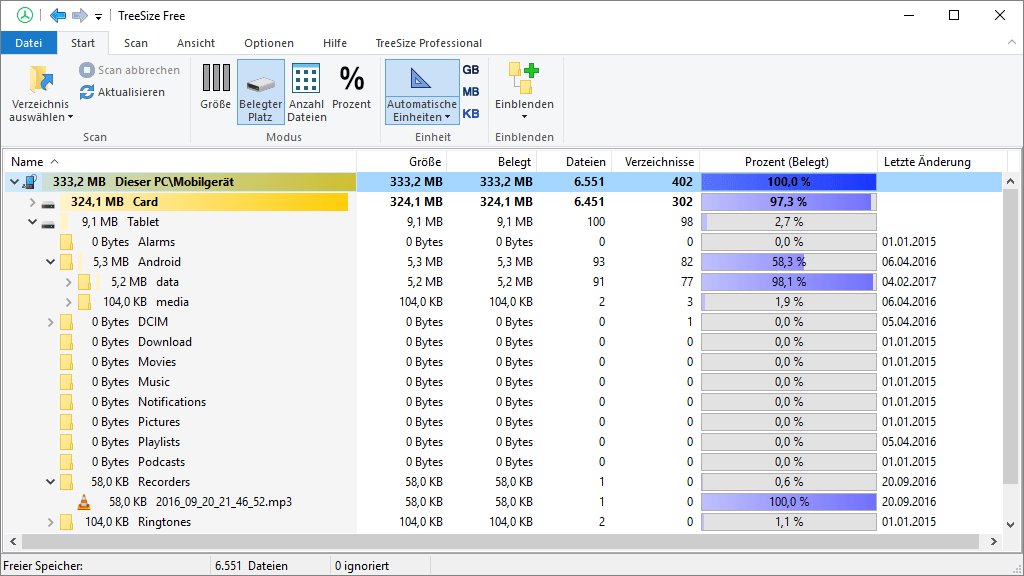Click the VLC cone icon of mp3 file

click(84, 502)
